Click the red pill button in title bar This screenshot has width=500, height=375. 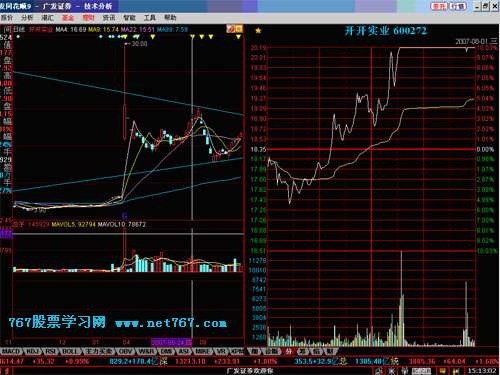(x=439, y=6)
